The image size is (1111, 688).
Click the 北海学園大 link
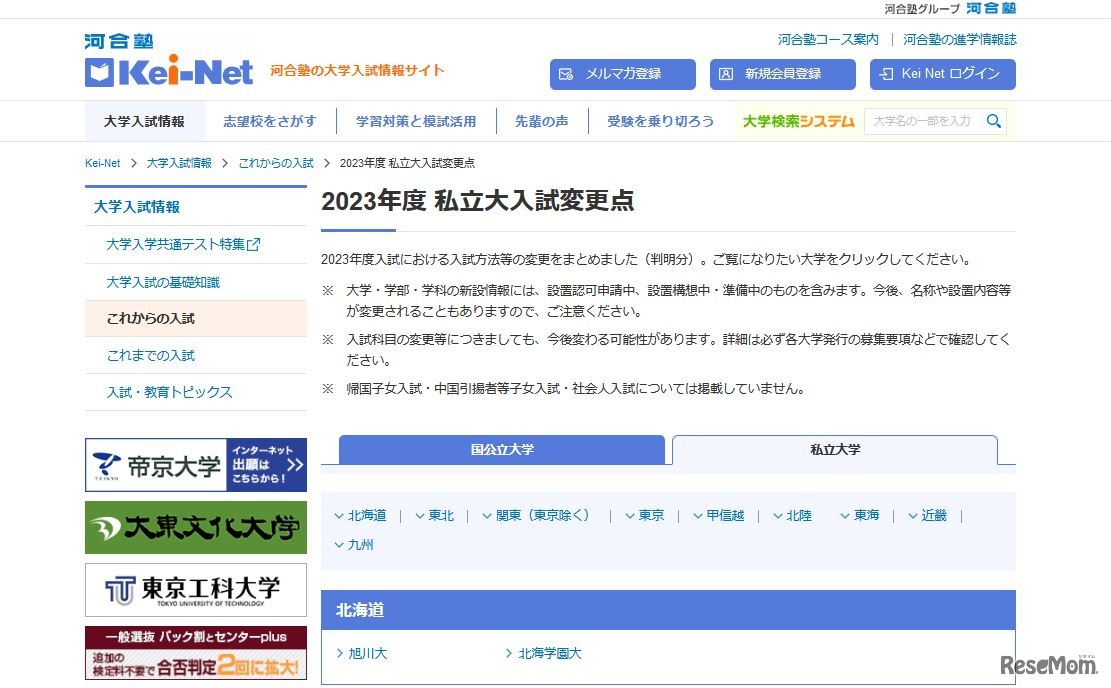point(548,653)
